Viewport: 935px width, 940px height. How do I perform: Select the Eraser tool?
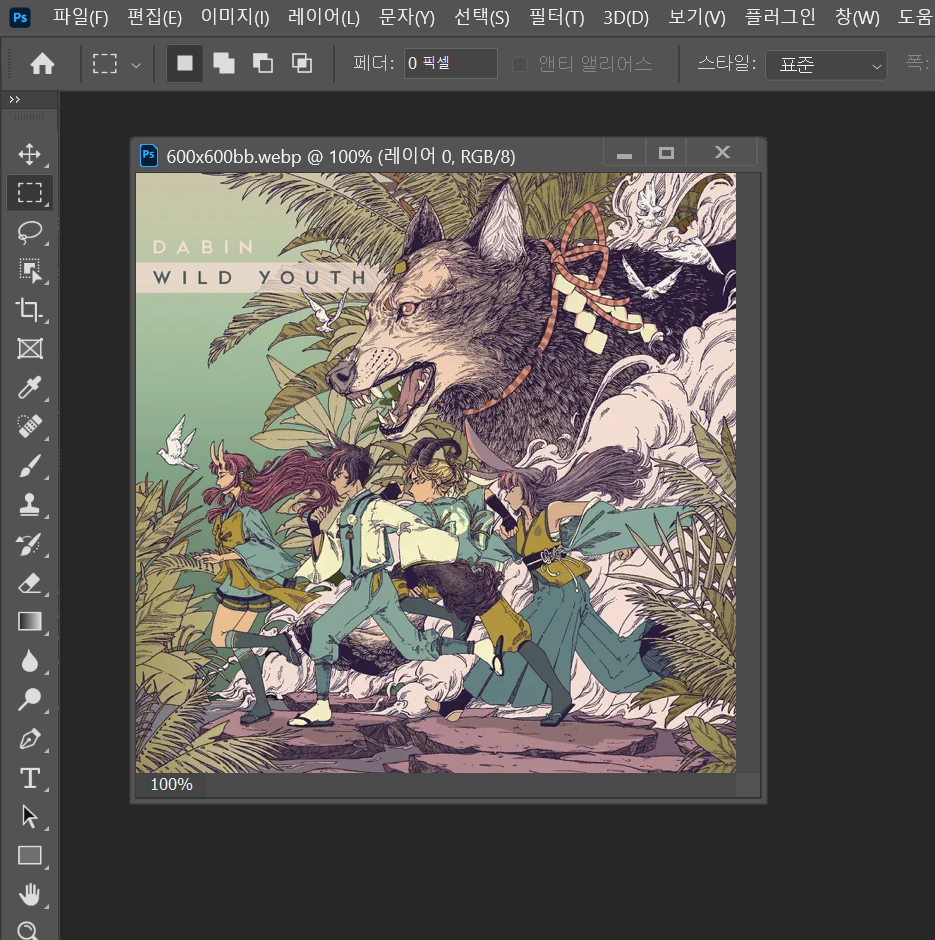pos(29,583)
